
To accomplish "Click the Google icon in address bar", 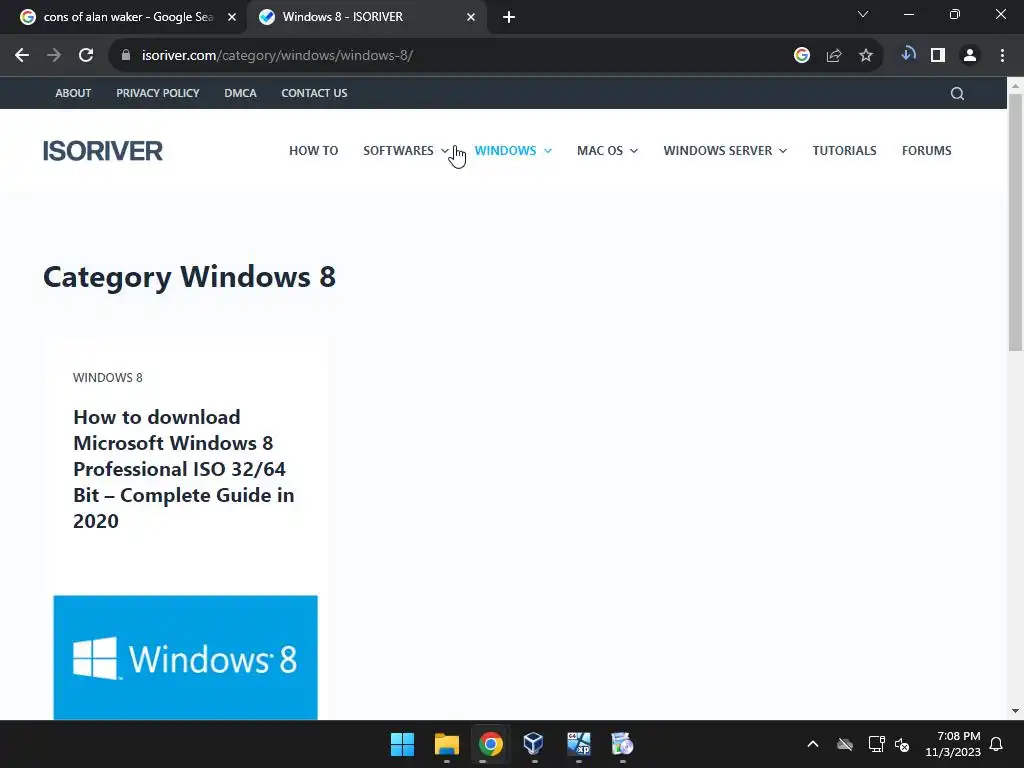I will 802,56.
